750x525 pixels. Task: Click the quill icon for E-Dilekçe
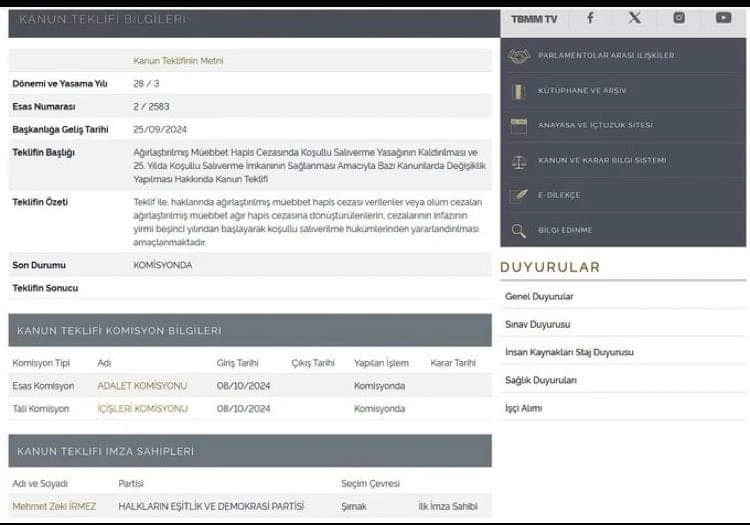(x=519, y=196)
